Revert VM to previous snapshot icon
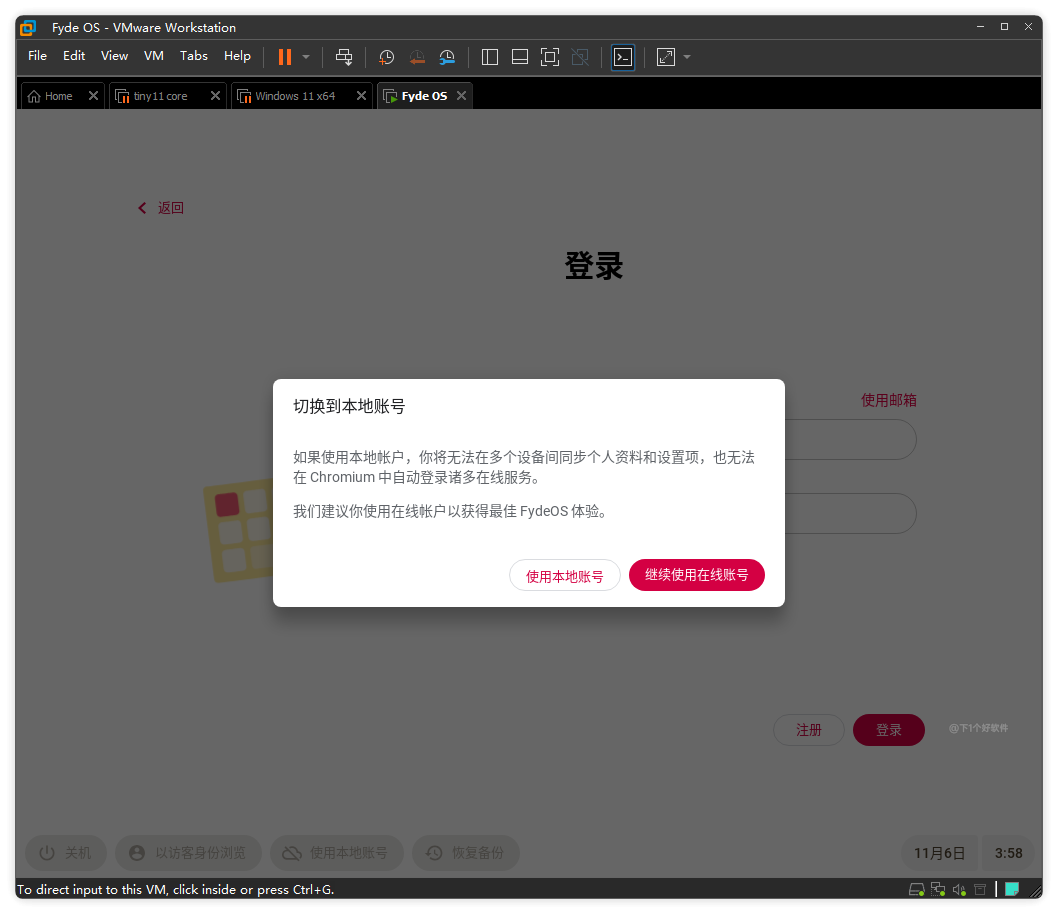Screen dimensions: 1058x914 click(417, 57)
